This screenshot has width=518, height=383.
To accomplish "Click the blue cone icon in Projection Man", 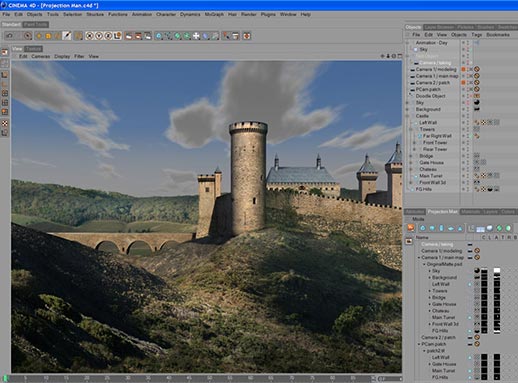I will [x=460, y=228].
